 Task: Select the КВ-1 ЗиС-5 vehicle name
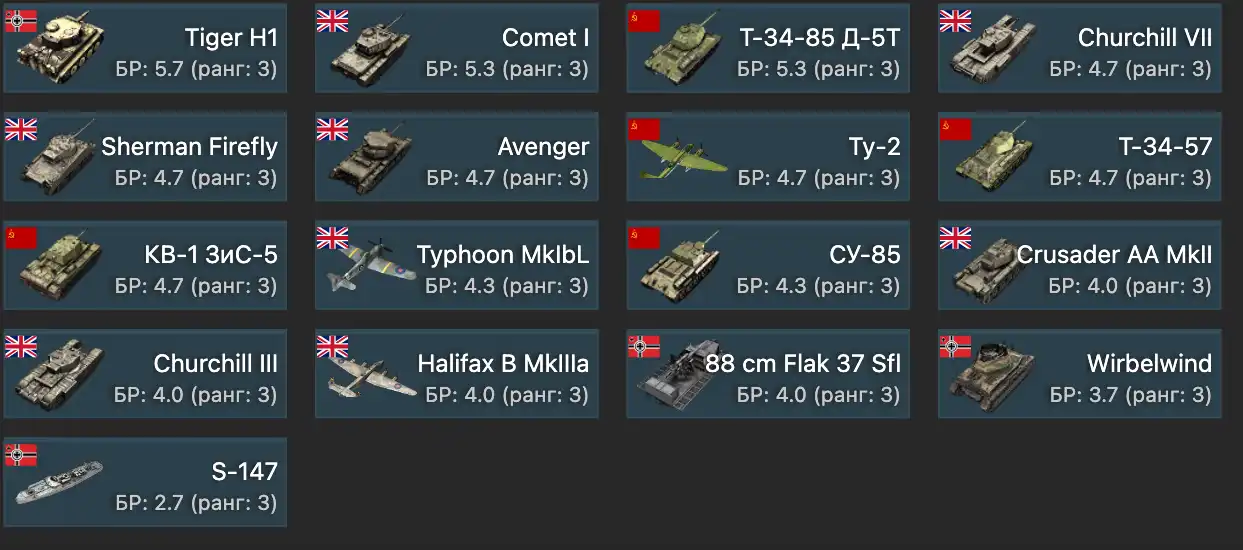coord(212,255)
